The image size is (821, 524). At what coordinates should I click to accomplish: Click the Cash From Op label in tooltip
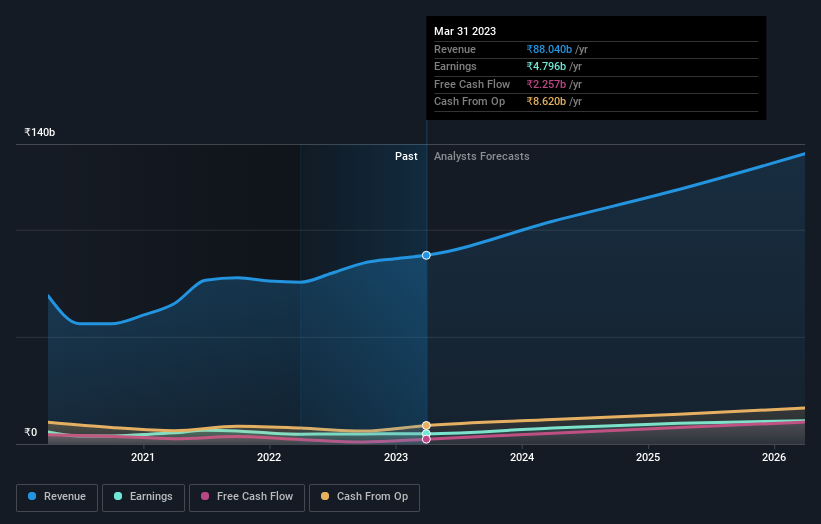(x=470, y=102)
